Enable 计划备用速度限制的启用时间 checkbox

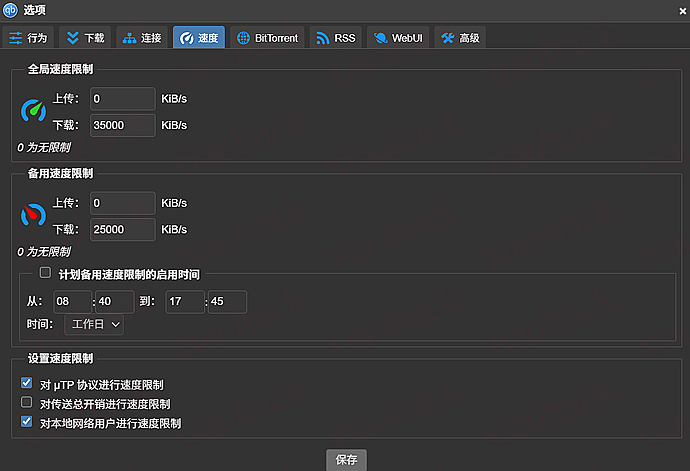pos(44,272)
